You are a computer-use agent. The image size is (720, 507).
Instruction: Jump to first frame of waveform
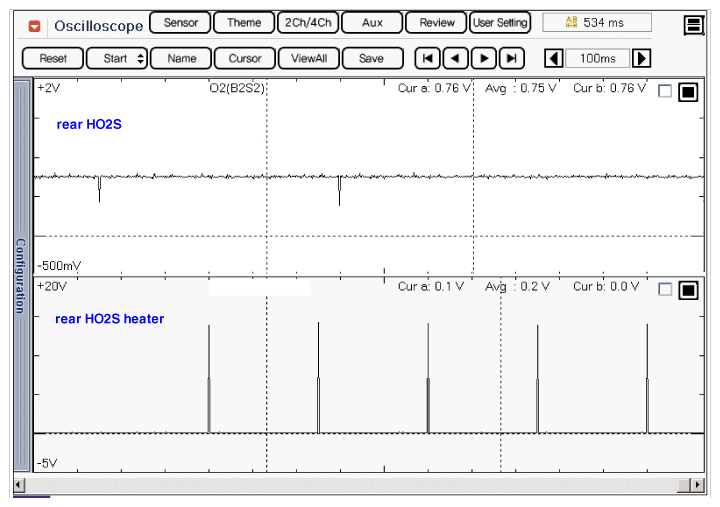[x=427, y=59]
